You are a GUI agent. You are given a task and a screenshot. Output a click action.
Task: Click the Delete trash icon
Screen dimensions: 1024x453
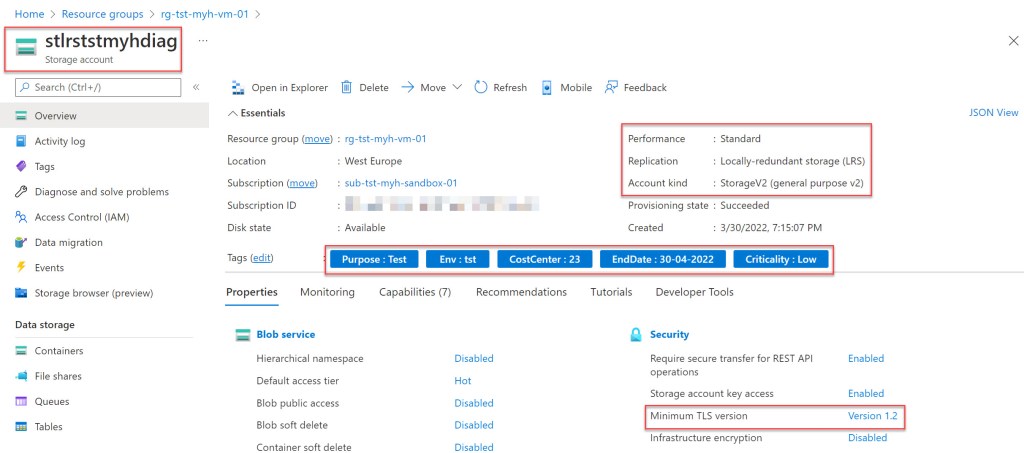point(347,88)
